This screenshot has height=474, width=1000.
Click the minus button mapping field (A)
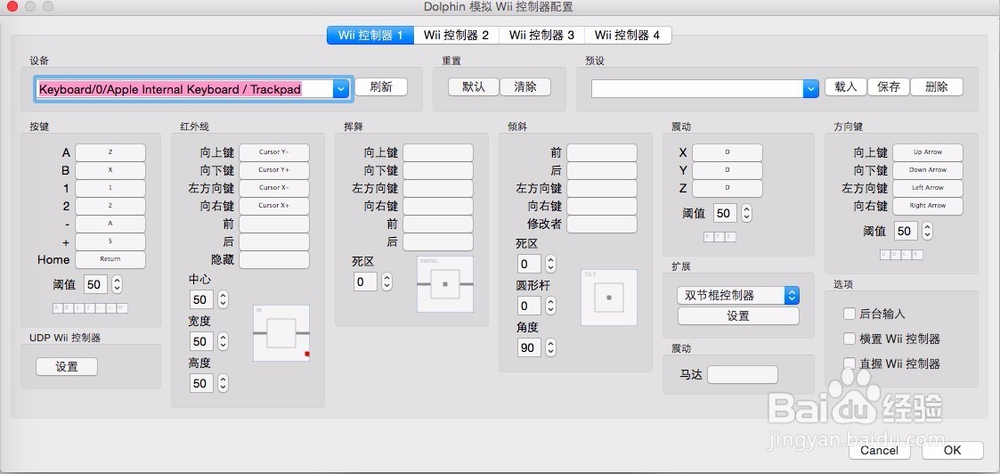110,224
